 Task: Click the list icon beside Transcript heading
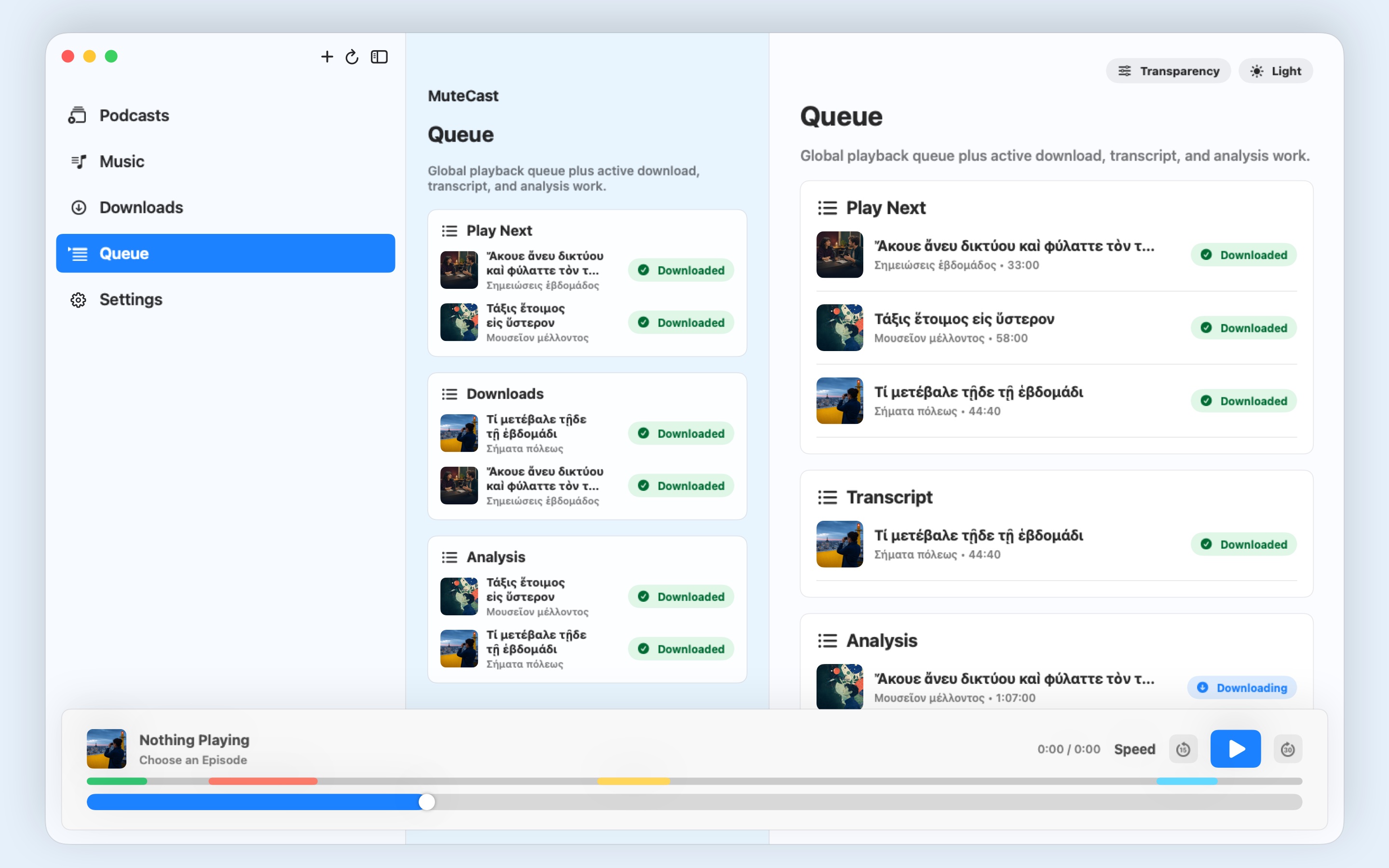pyautogui.click(x=827, y=497)
